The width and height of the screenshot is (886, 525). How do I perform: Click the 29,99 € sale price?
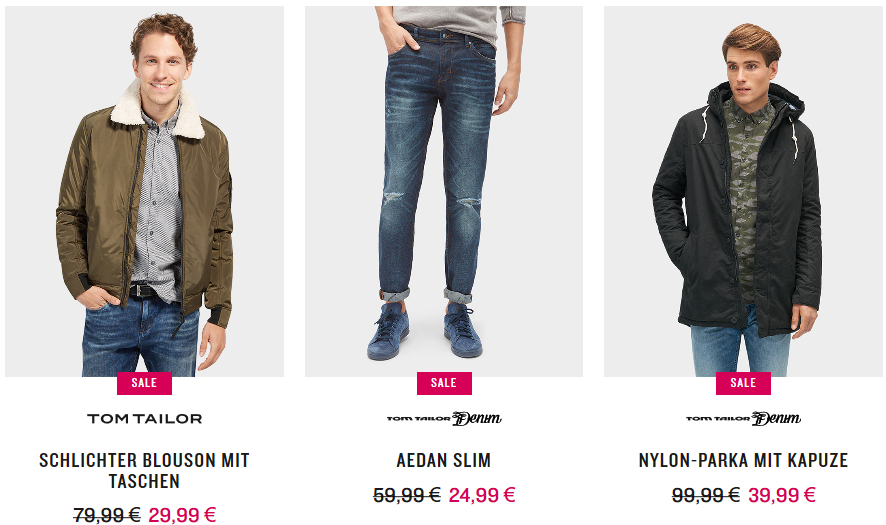(182, 515)
